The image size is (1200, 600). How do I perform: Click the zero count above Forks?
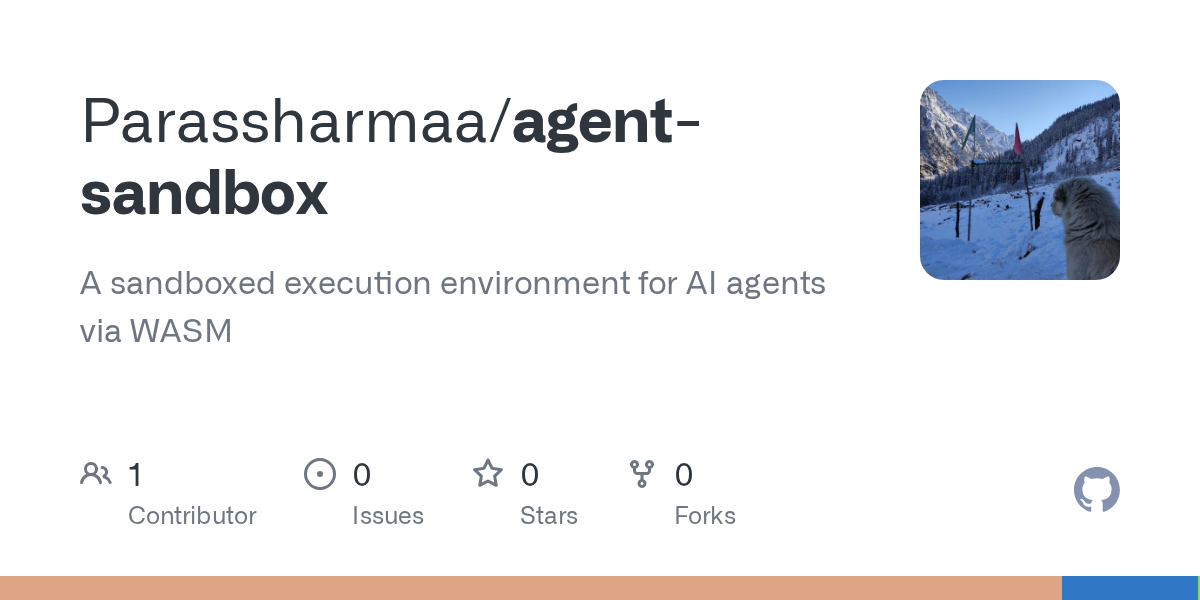point(684,475)
